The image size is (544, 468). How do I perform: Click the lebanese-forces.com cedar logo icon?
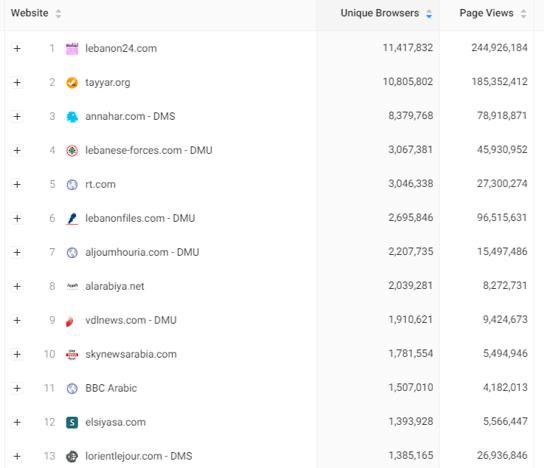click(x=72, y=151)
